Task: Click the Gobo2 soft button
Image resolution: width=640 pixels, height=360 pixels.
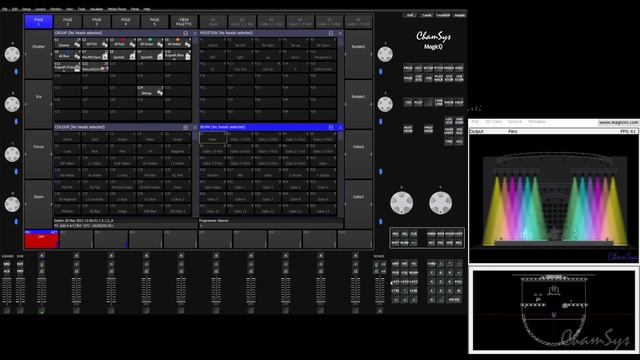Action: 358,154
